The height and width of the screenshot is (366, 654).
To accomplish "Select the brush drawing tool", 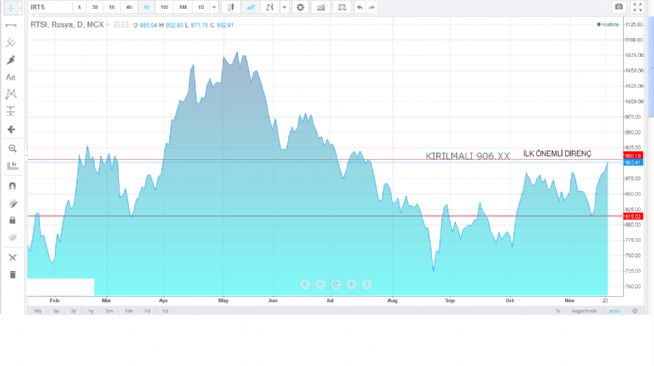I will (11, 60).
